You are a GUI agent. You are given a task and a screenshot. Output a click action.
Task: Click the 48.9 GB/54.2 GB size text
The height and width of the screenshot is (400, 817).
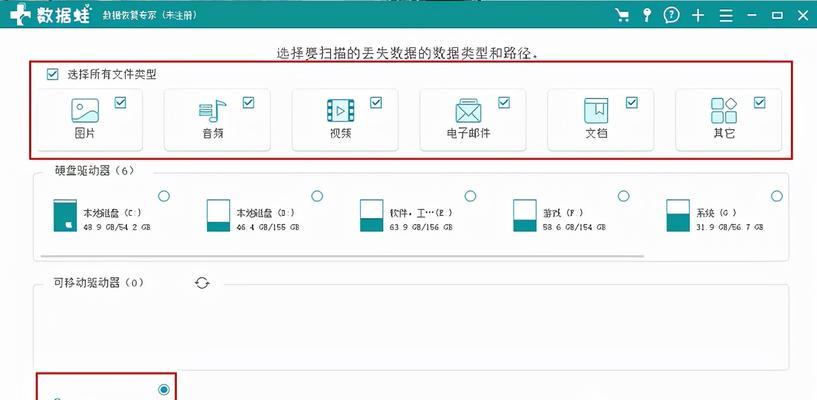[117, 228]
